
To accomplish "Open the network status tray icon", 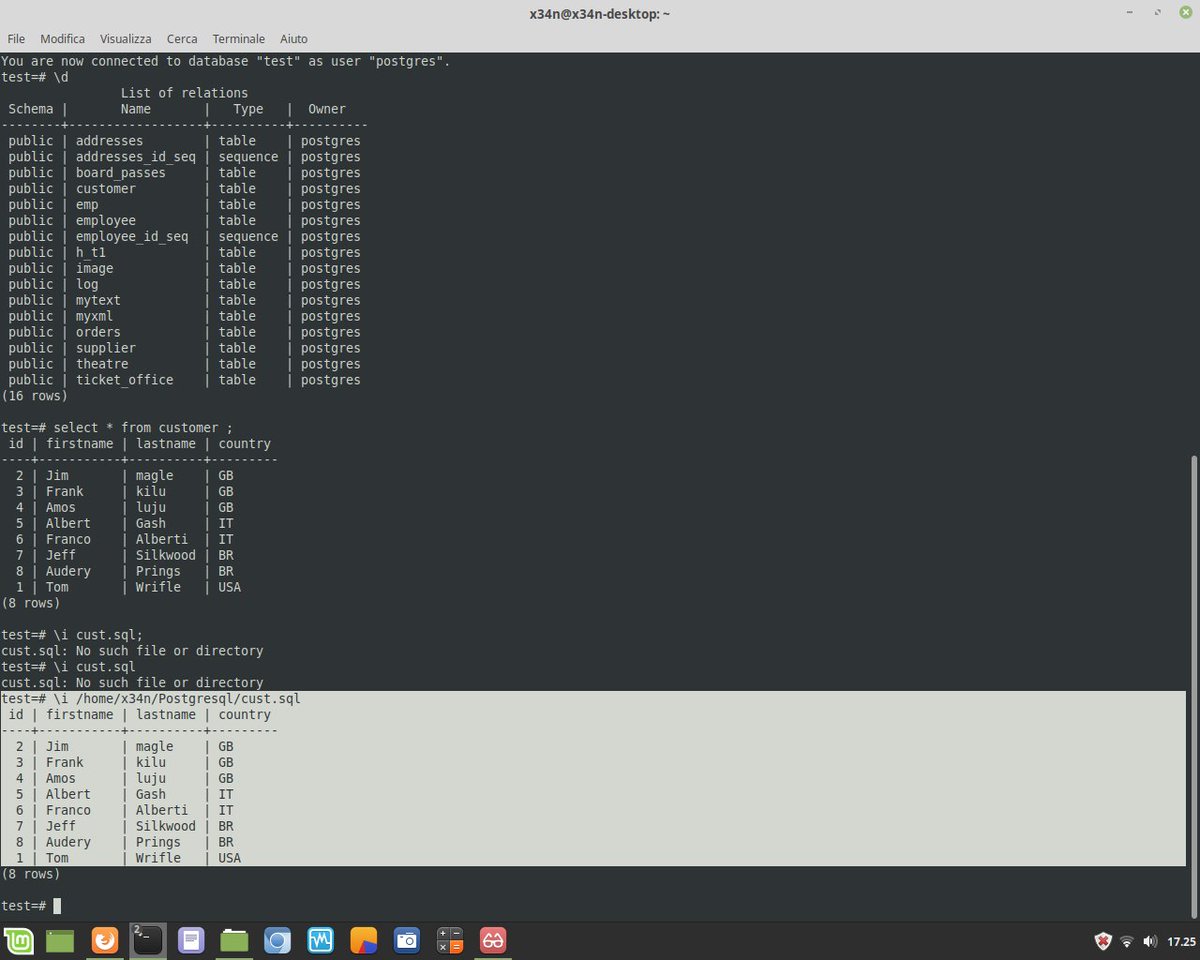I will point(1127,941).
